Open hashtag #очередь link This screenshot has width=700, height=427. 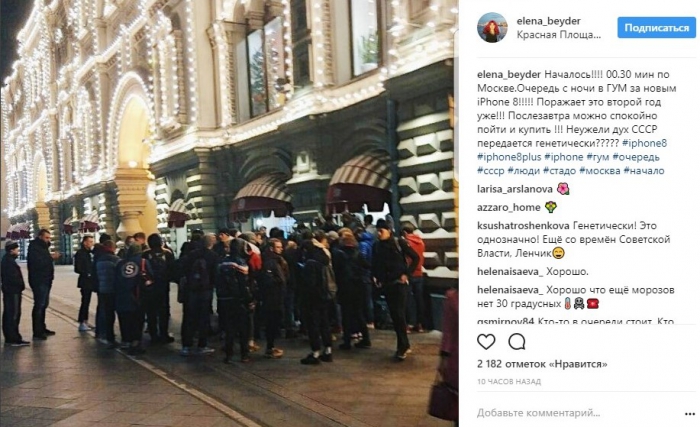point(636,157)
